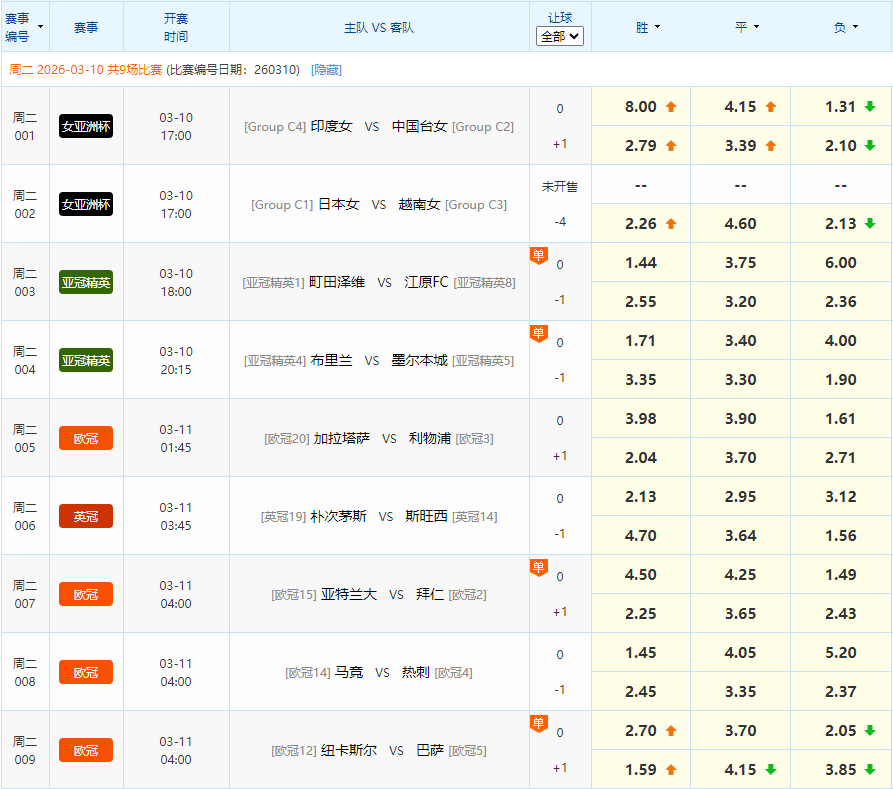This screenshot has height=789, width=893.
Task: Select 亚特兰大 win odds 4.50
Action: pyautogui.click(x=641, y=575)
